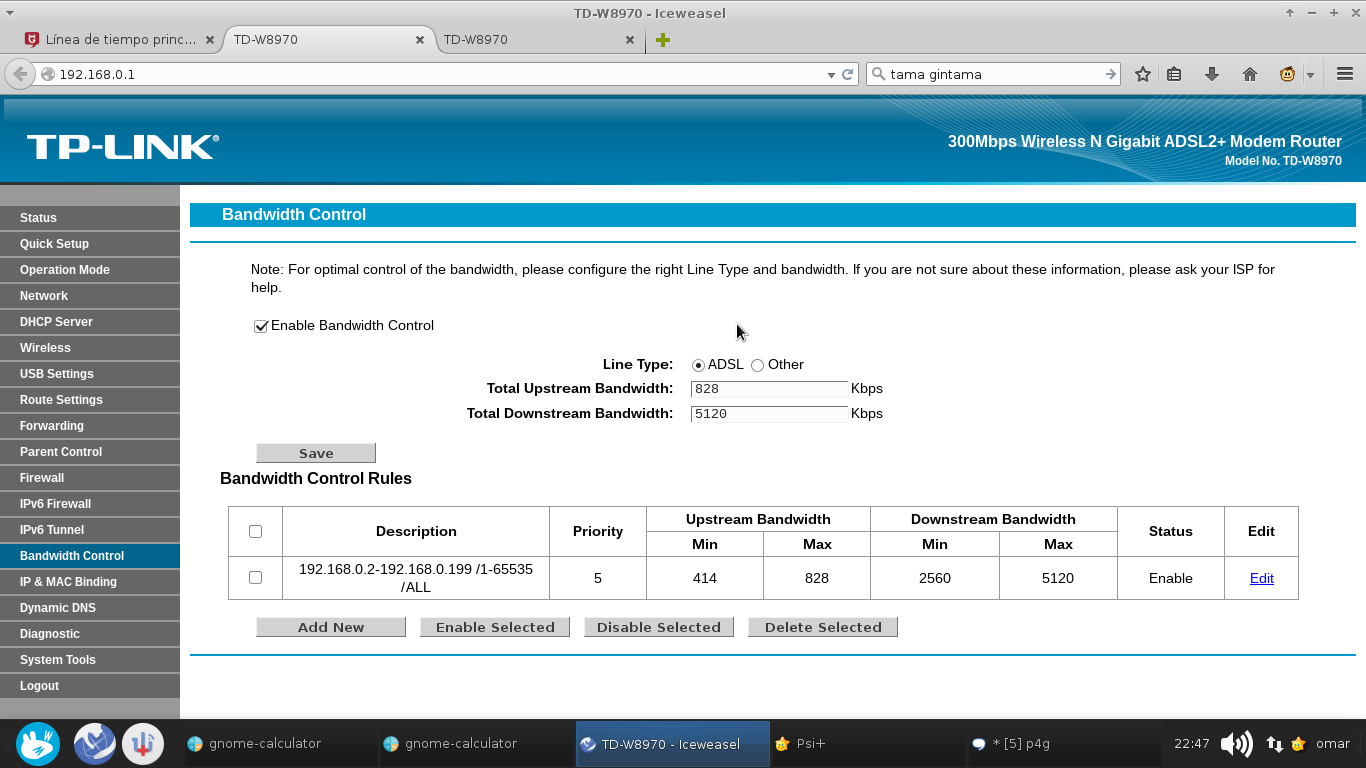Click the Disable Selected button
This screenshot has width=1366, height=768.
tap(659, 627)
